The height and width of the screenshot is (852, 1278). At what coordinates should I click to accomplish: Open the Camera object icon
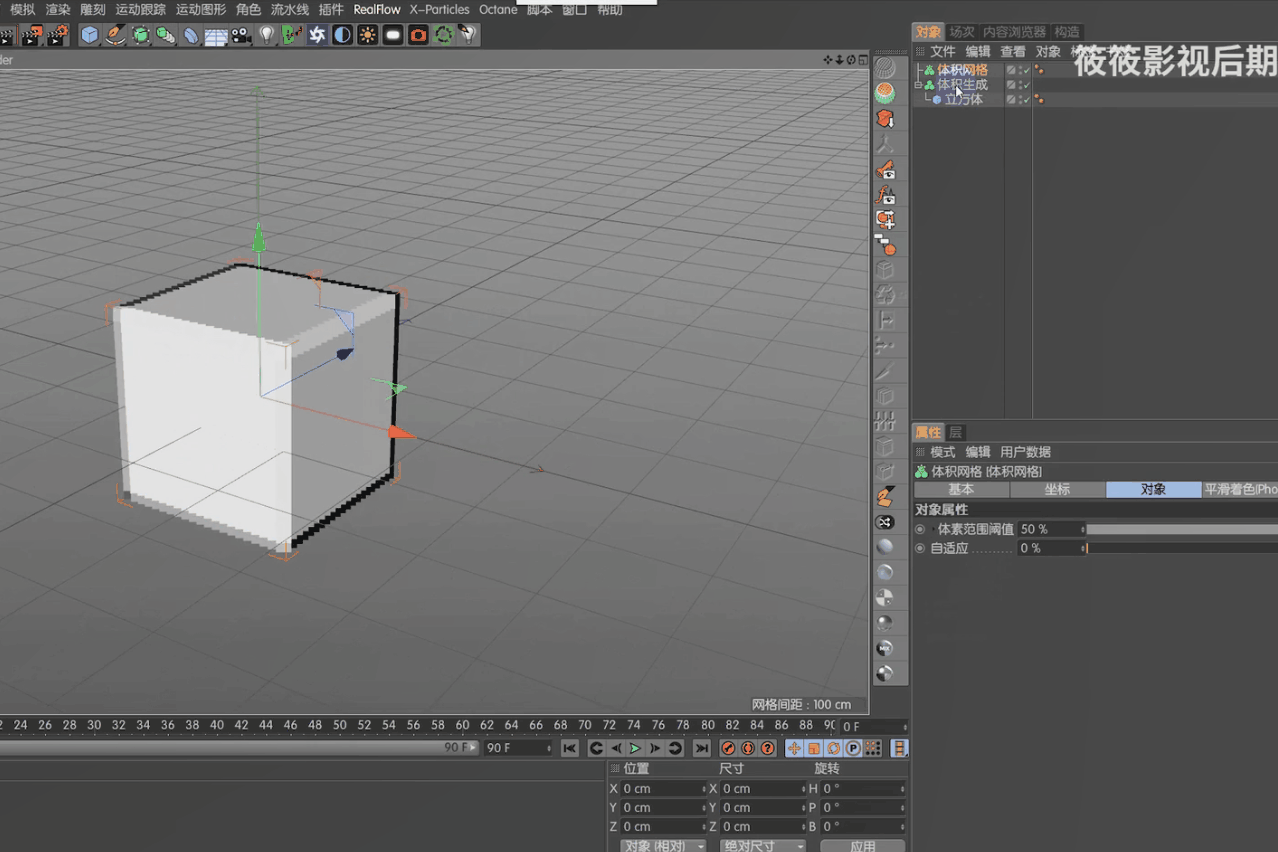[x=241, y=35]
